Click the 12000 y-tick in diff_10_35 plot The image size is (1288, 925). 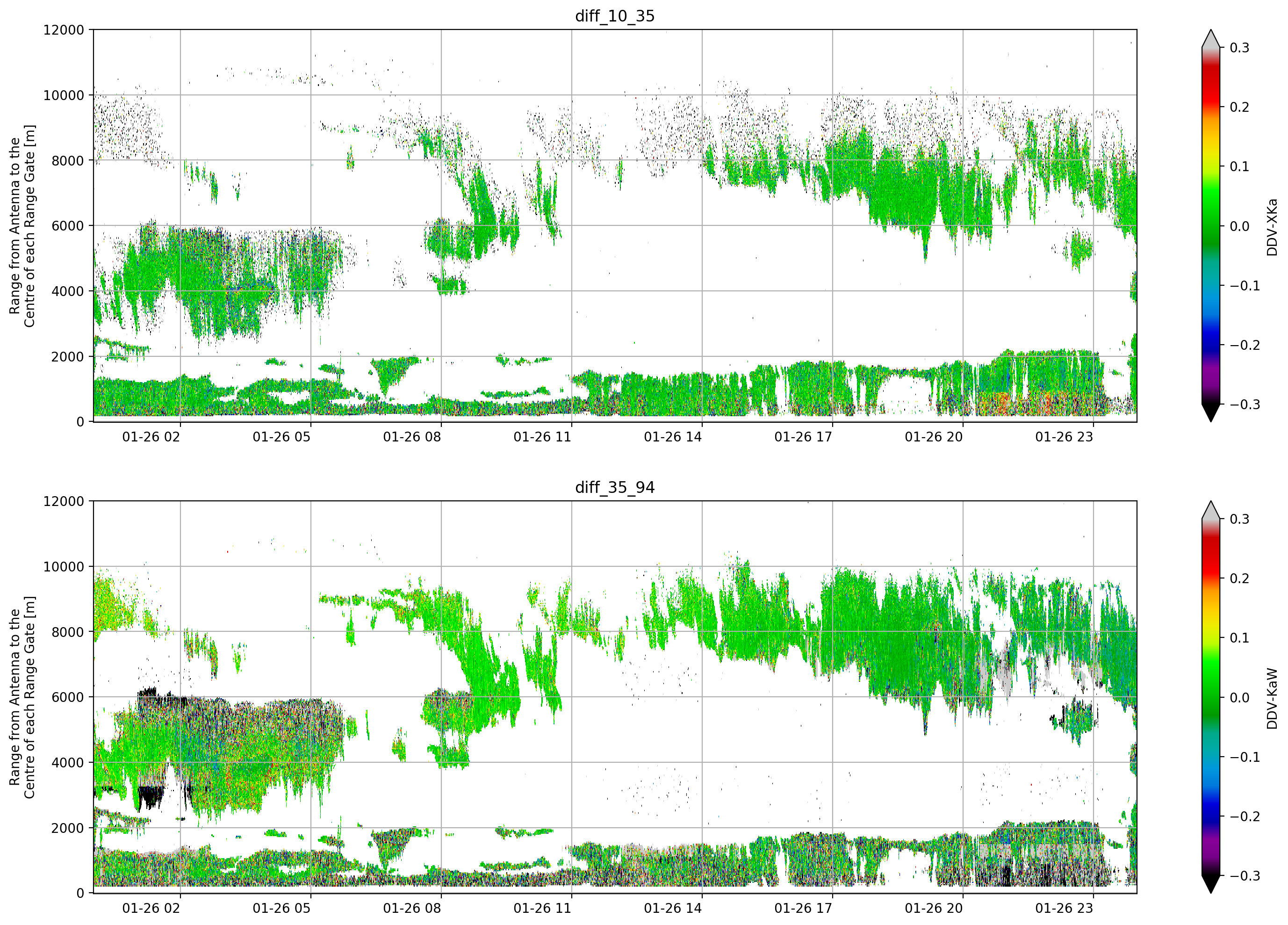[64, 30]
